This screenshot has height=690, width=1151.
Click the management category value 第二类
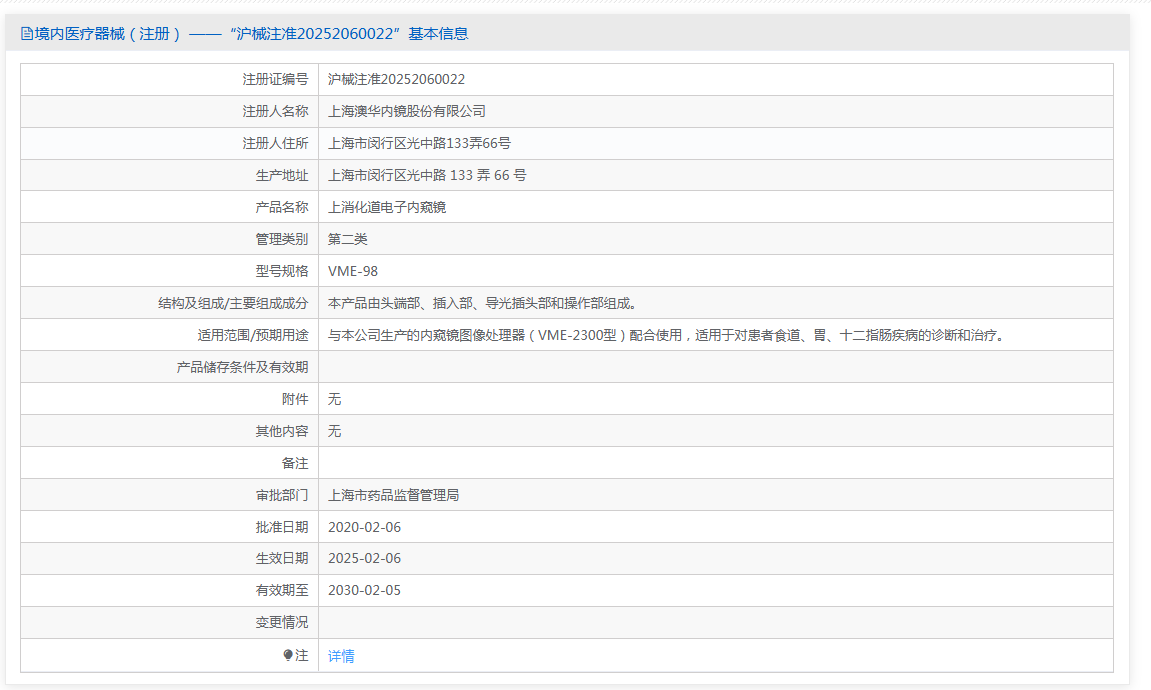(347, 239)
